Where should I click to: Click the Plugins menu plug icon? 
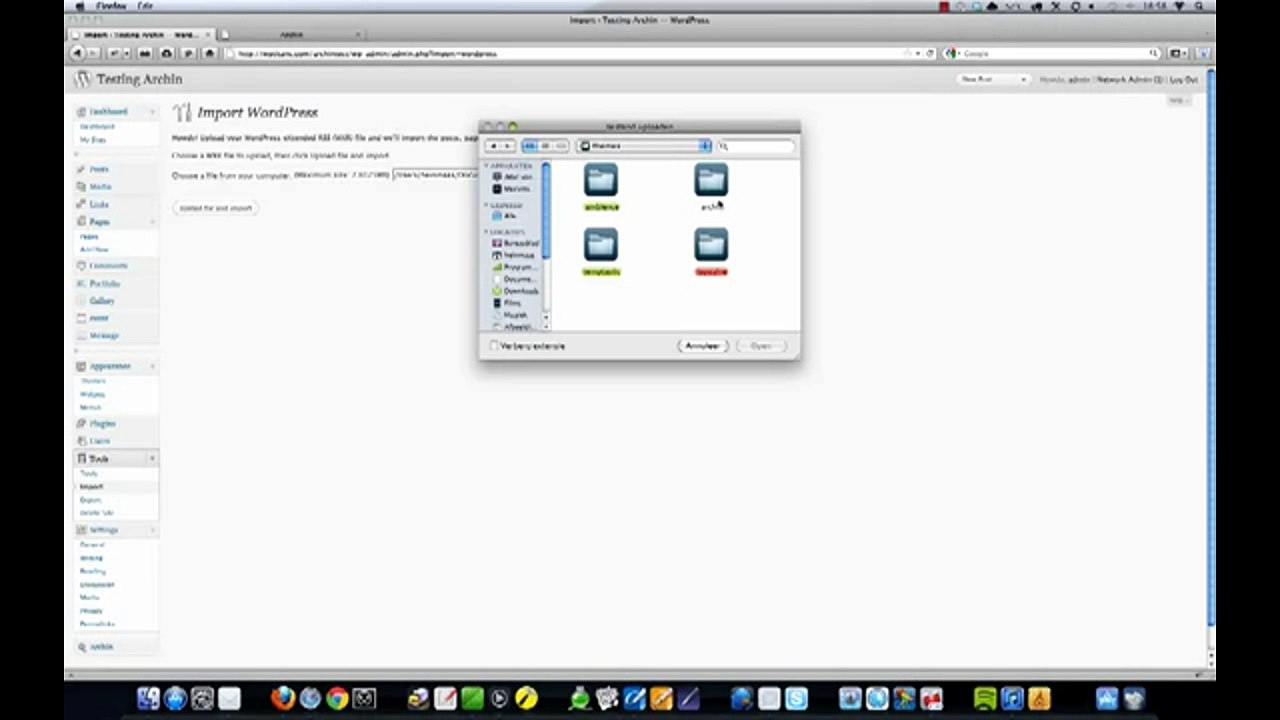tap(82, 423)
